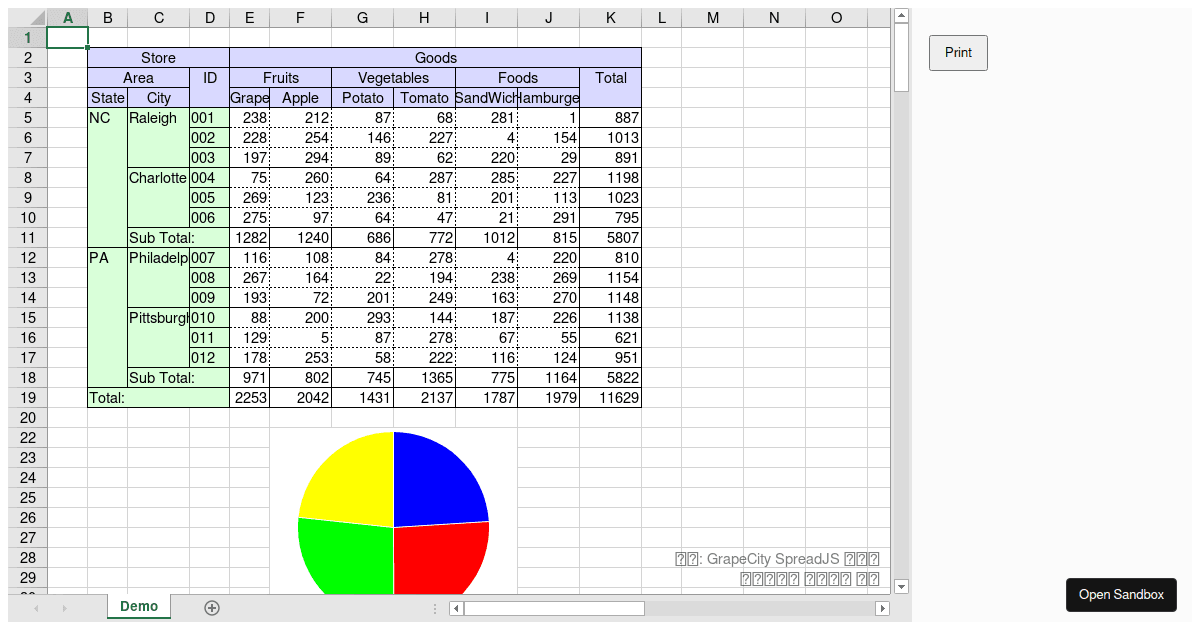Select the '1365' tomato subtotal cell
This screenshot has height=630, width=1200.
pyautogui.click(x=424, y=378)
